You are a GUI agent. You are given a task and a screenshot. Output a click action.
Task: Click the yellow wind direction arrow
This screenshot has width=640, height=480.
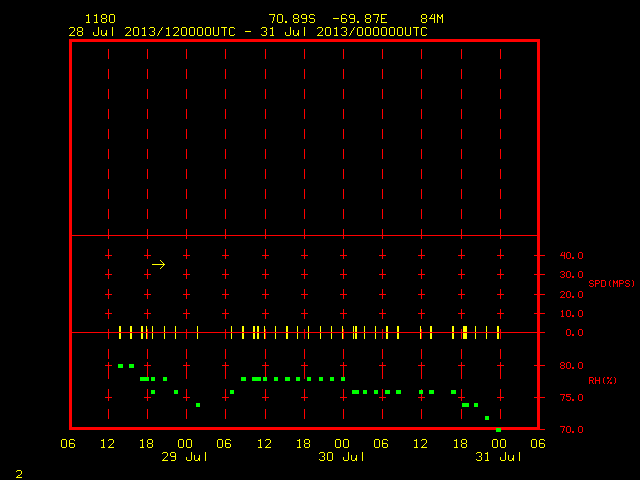click(158, 265)
